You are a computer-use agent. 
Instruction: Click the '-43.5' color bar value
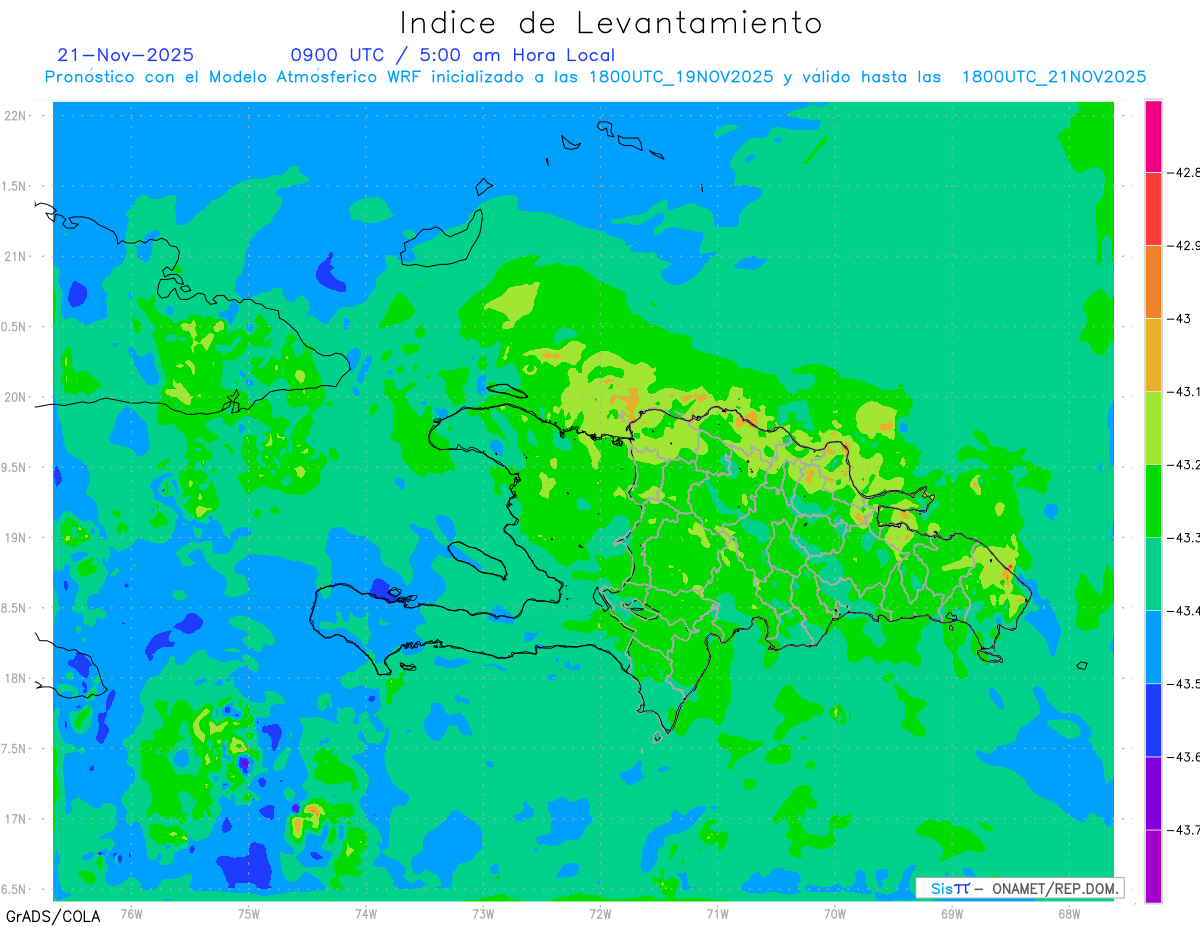pyautogui.click(x=1182, y=684)
